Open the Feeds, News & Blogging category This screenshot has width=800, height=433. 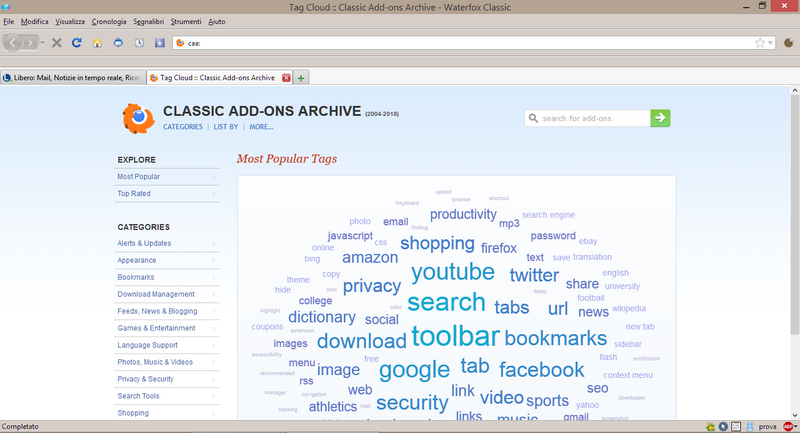pyautogui.click(x=166, y=311)
